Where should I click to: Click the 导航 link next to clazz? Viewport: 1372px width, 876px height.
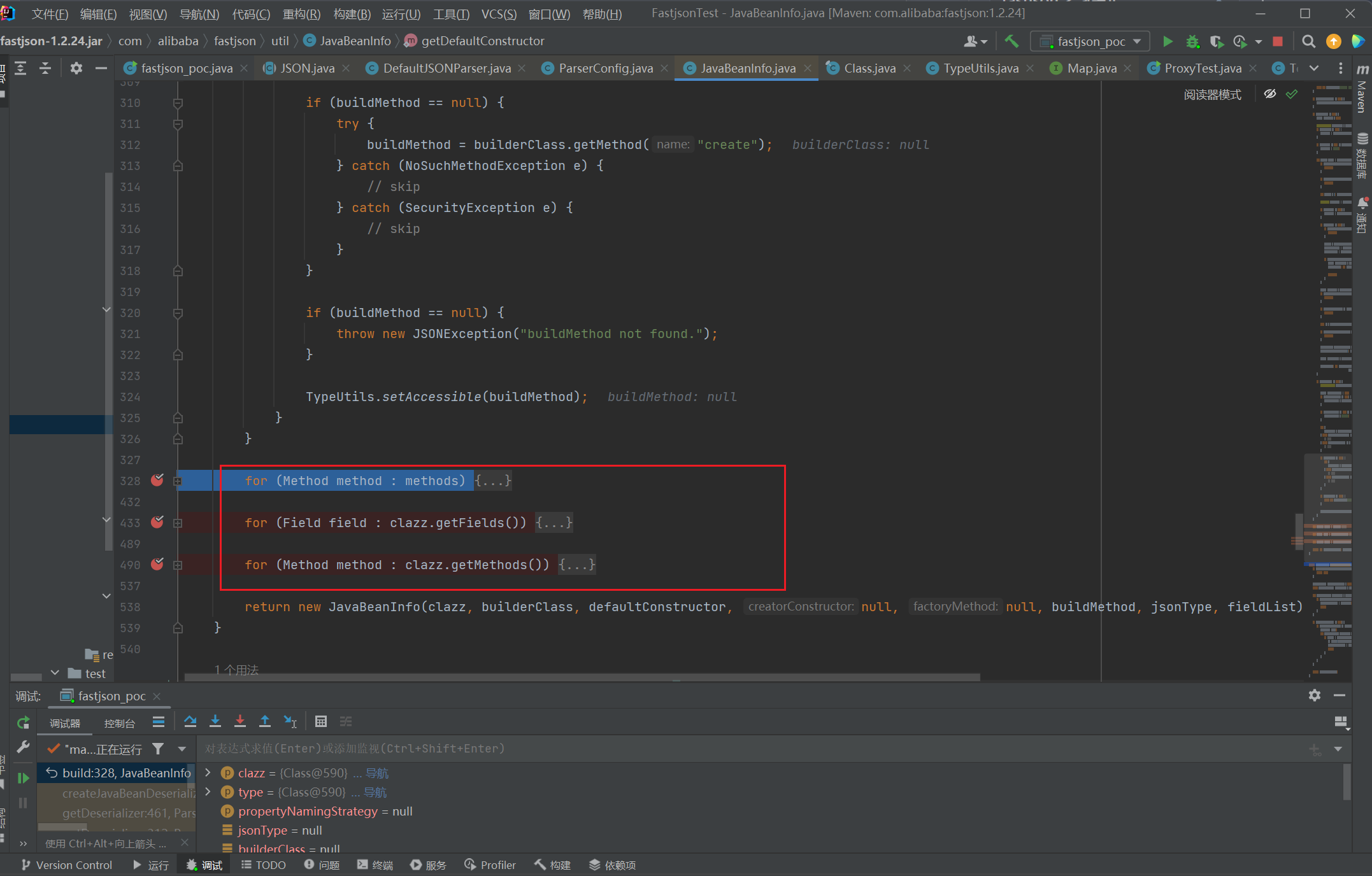tap(377, 773)
